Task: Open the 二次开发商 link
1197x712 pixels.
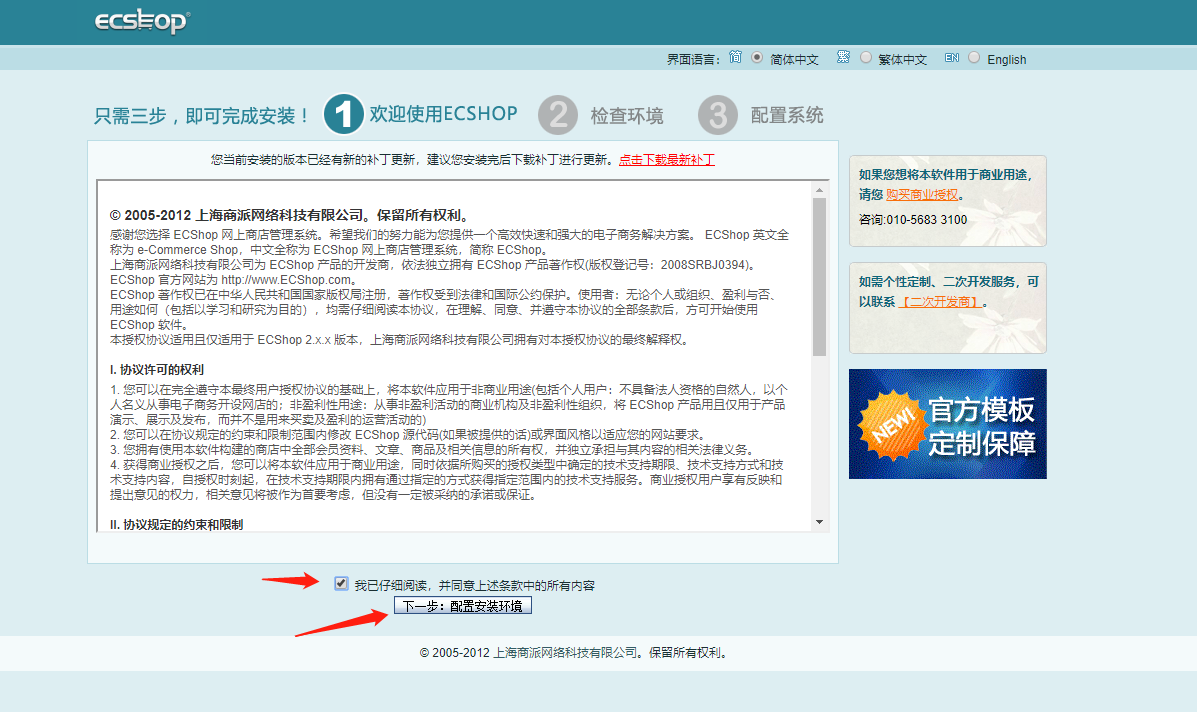Action: pos(942,301)
